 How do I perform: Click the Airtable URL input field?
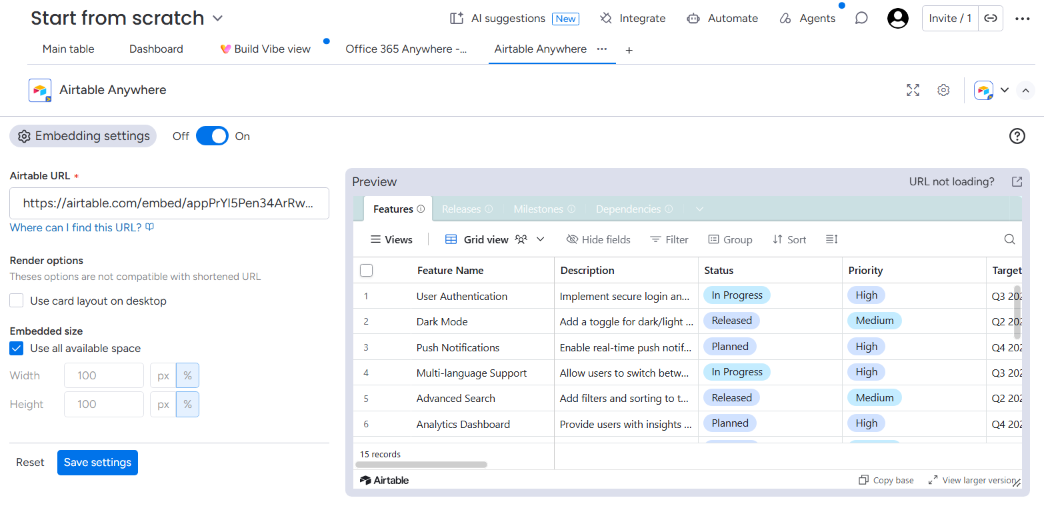pyautogui.click(x=169, y=203)
